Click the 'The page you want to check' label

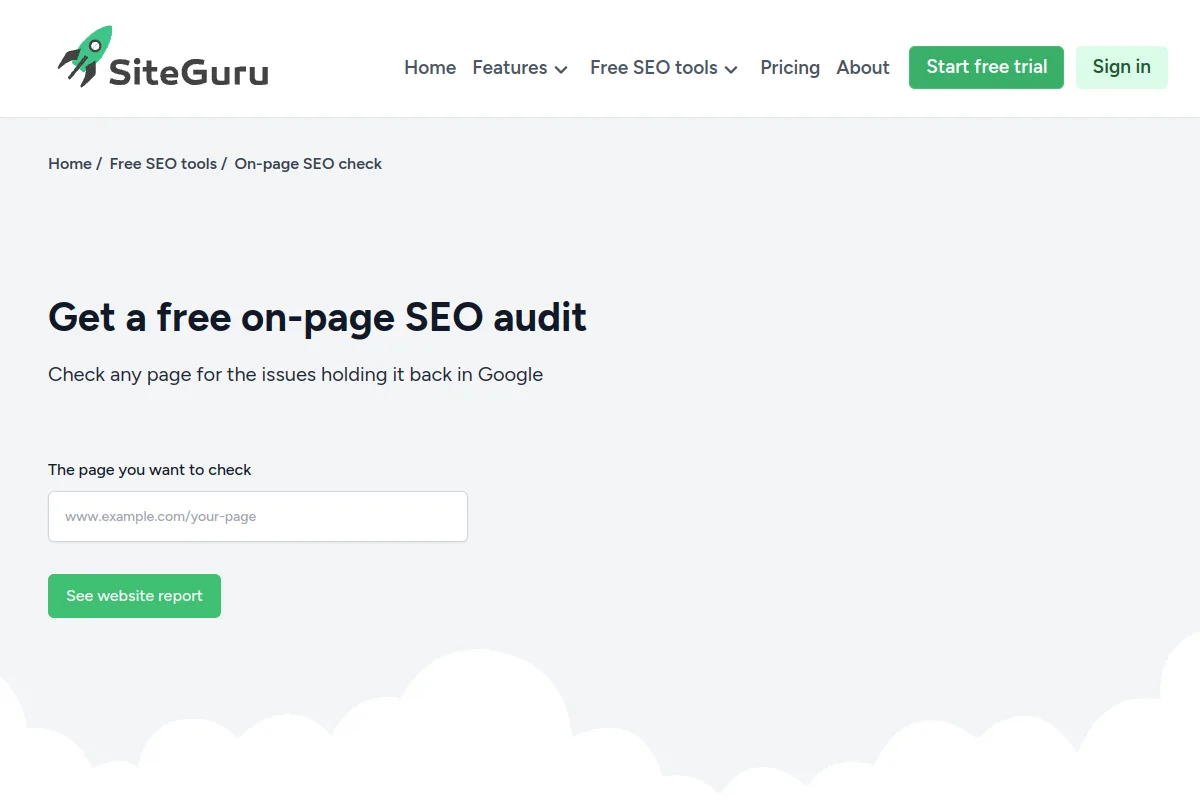click(x=150, y=470)
